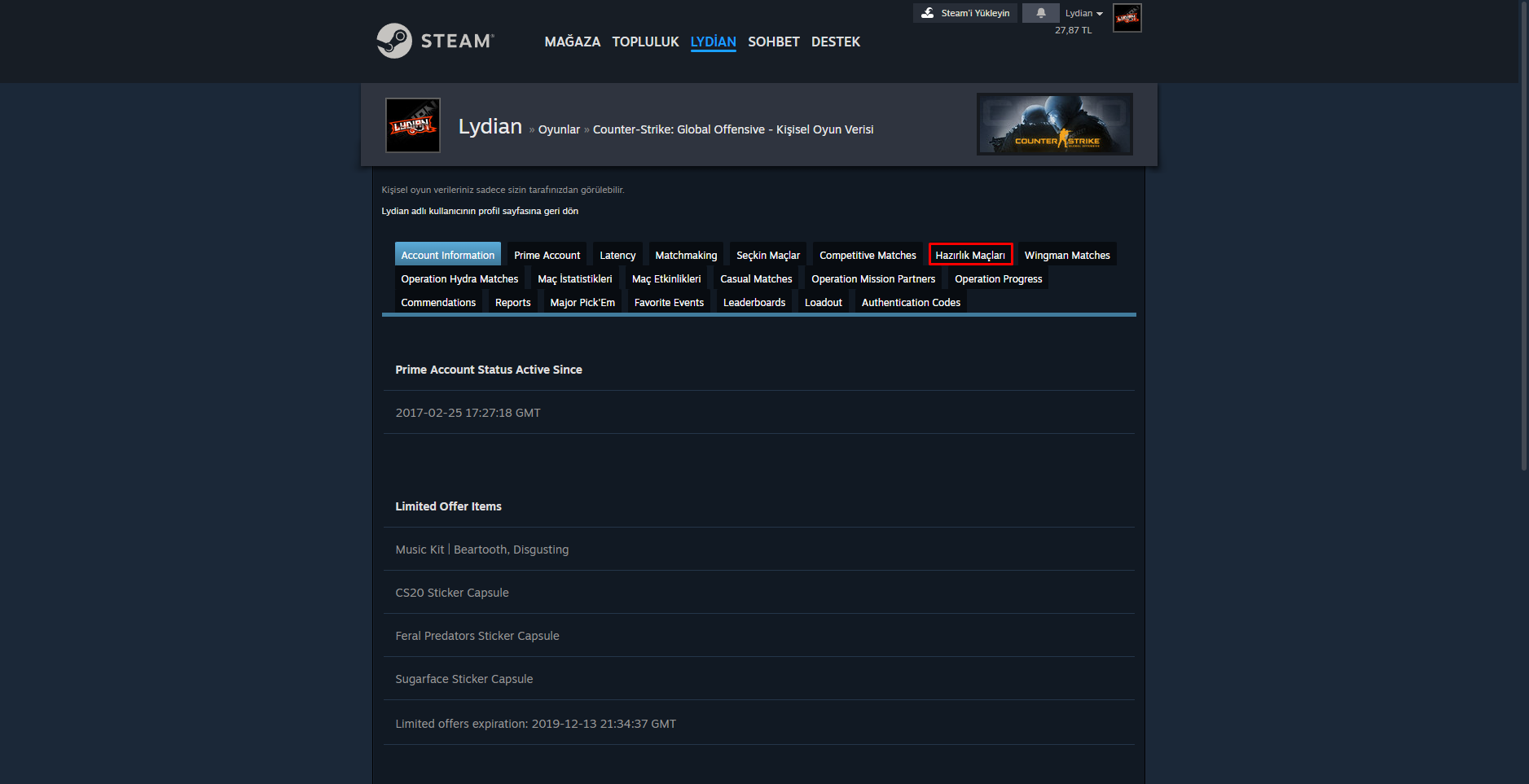Click the link returning to Lydian's profile page
Screen dimensions: 1529x784
[479, 210]
